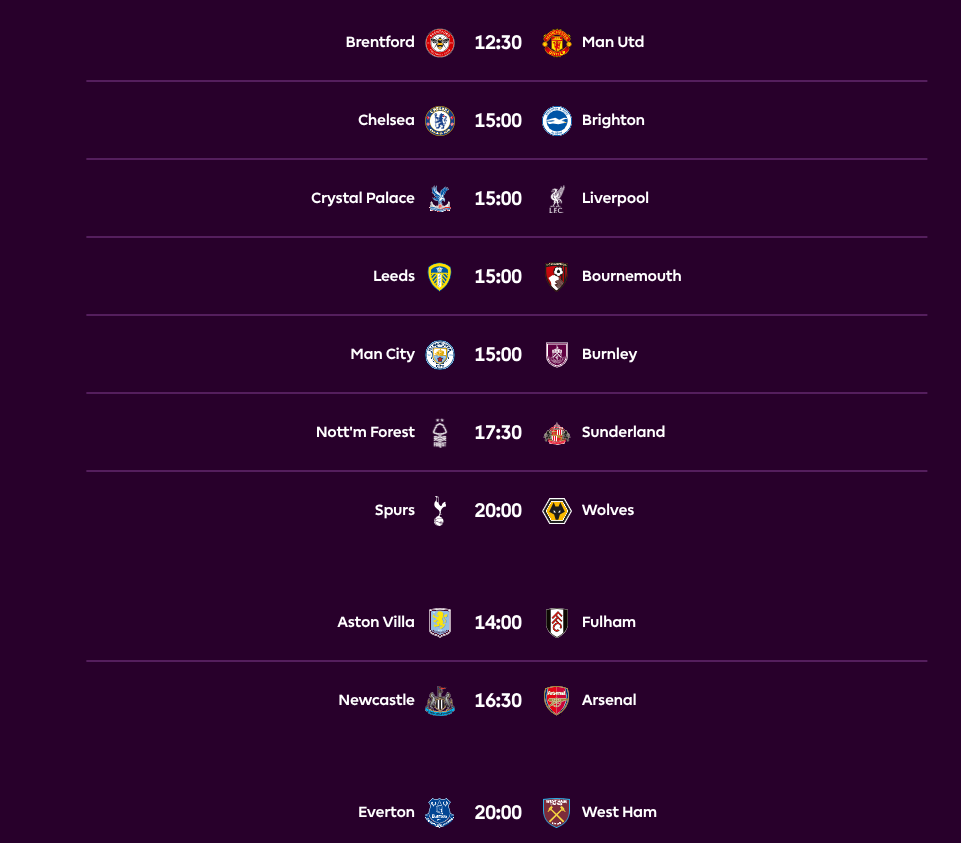
Task: Click the Liverpool club badge
Action: click(x=556, y=198)
